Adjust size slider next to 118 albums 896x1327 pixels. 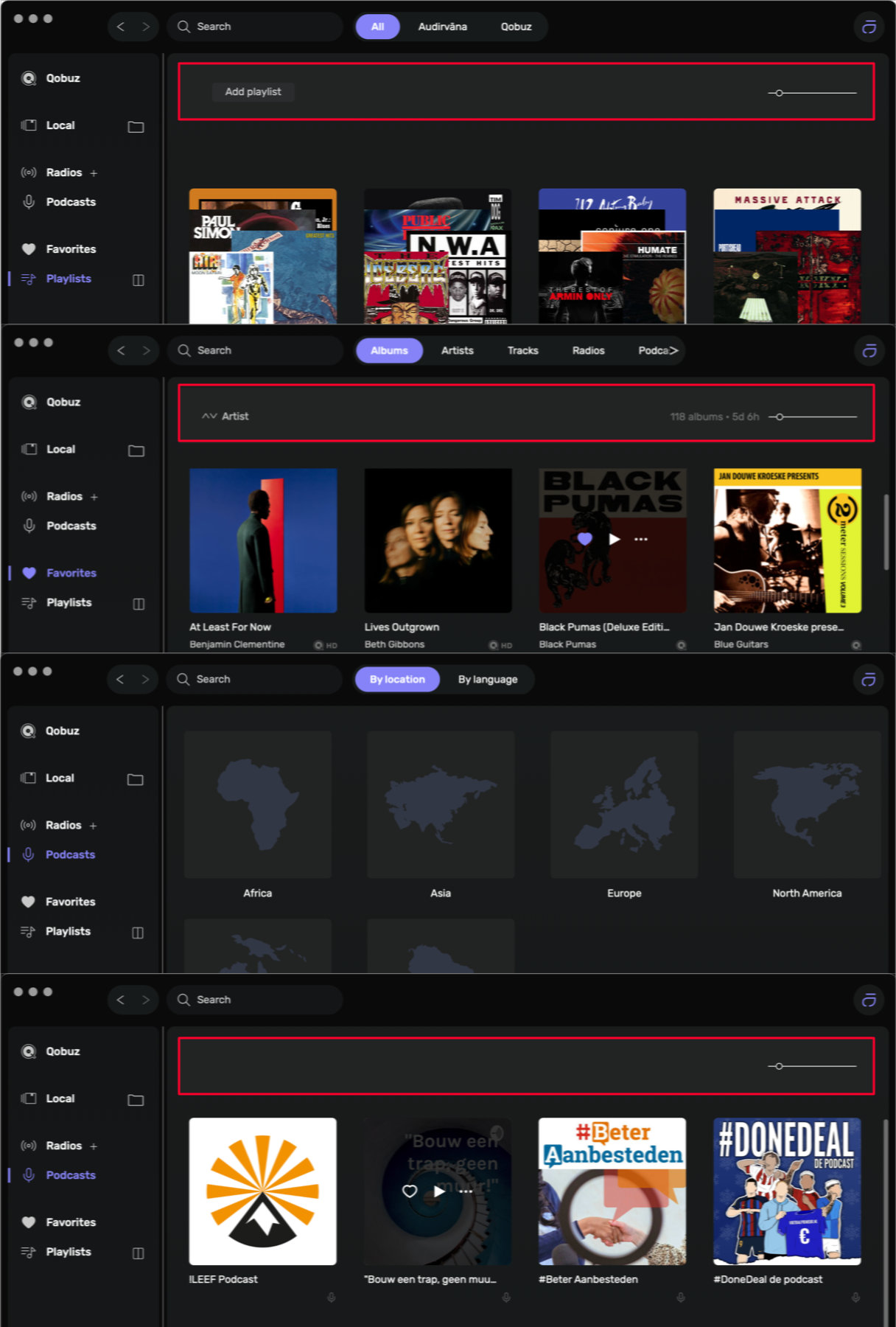click(x=780, y=417)
